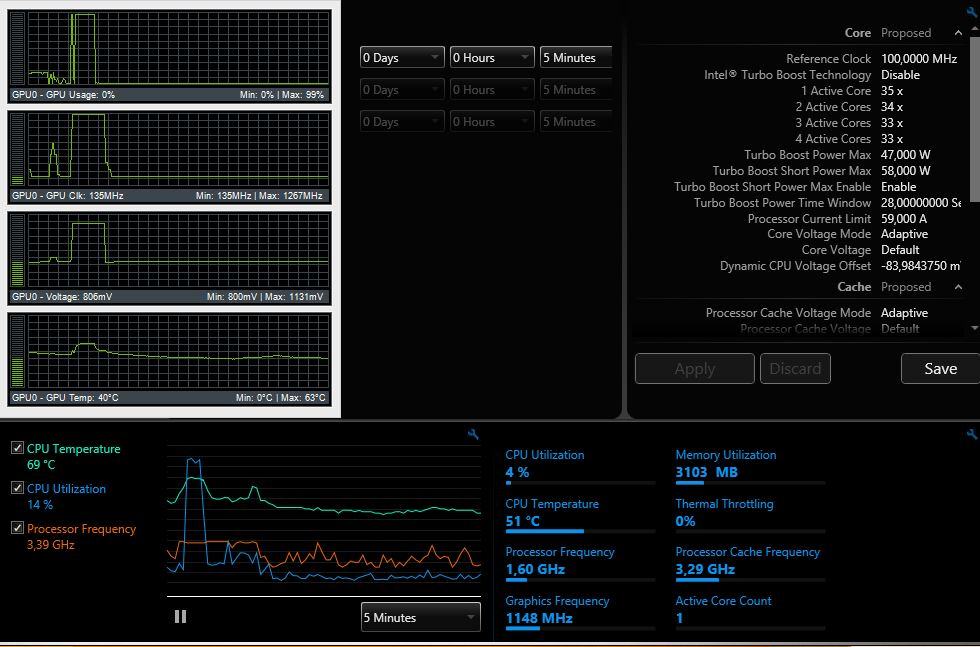Select Turbo Boost Power Time Window value
Viewport: 980px width, 647px height.
click(921, 203)
